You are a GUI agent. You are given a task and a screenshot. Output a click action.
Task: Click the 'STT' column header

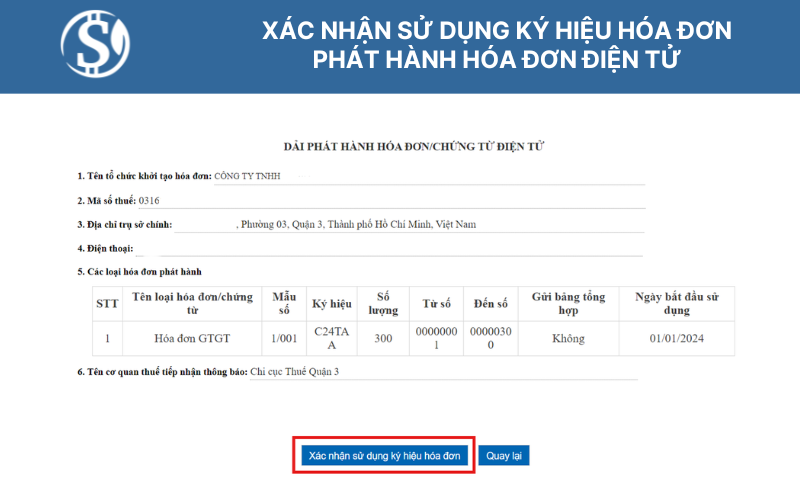(107, 304)
